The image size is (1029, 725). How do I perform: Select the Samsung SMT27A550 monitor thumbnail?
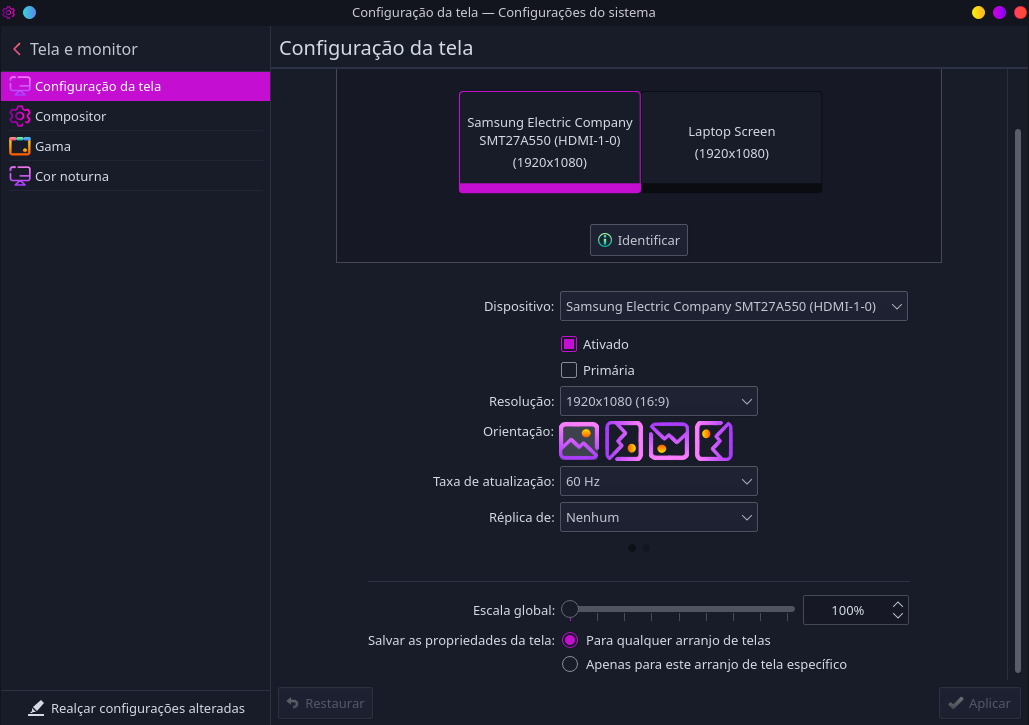[x=550, y=142]
